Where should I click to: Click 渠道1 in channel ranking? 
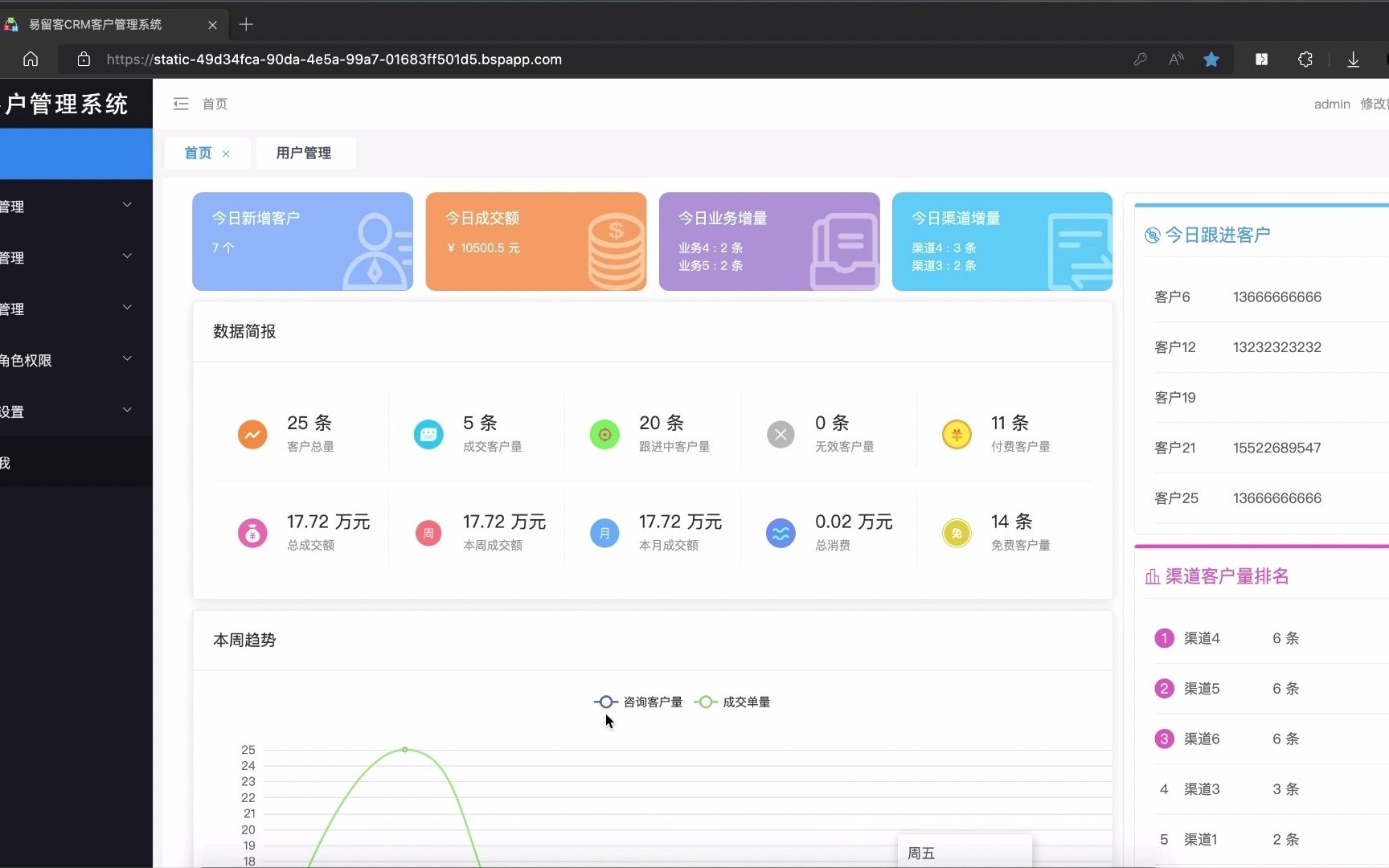coord(1200,839)
